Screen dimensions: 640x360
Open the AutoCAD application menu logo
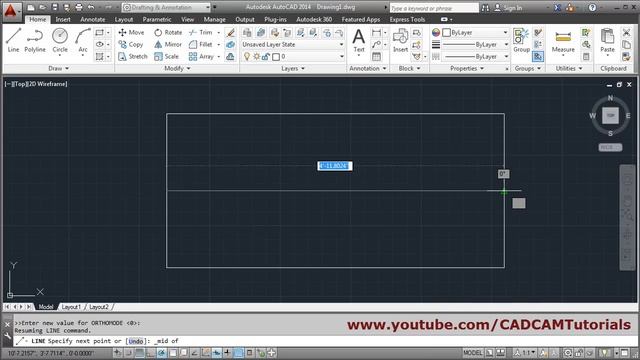11,11
